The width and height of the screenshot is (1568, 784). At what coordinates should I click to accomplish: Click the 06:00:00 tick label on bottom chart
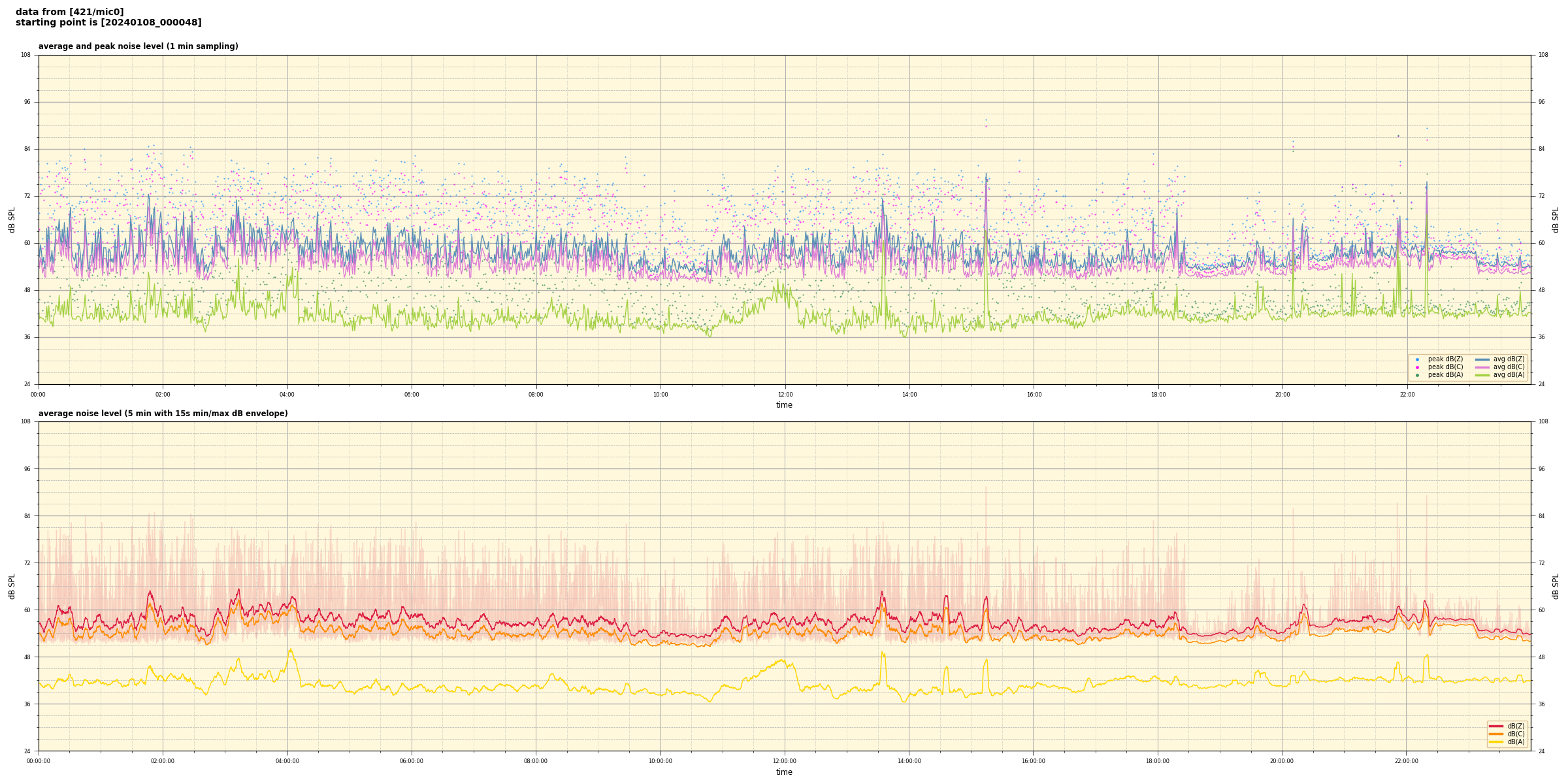pos(412,761)
